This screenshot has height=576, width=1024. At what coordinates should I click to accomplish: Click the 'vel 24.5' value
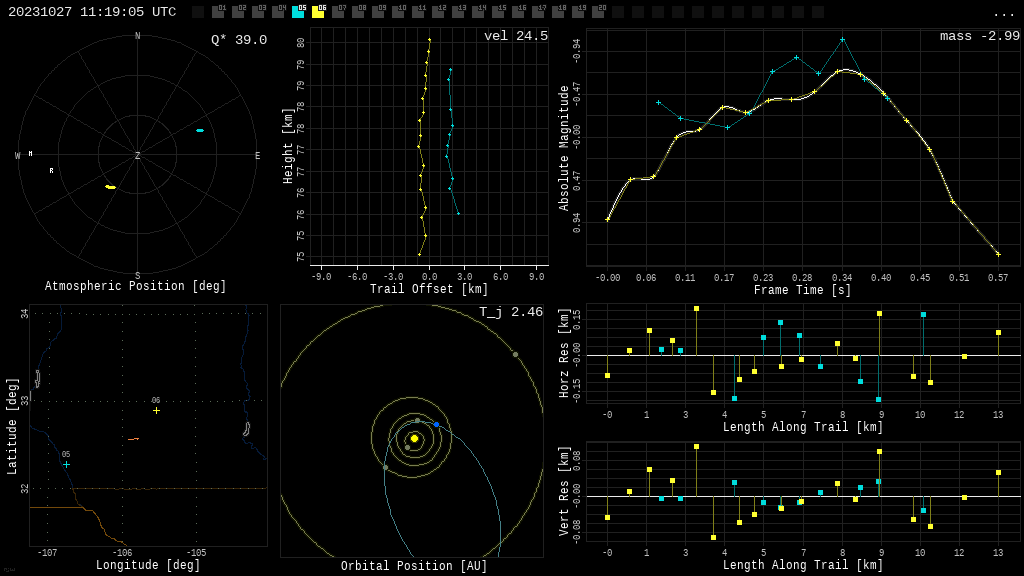pos(516,36)
